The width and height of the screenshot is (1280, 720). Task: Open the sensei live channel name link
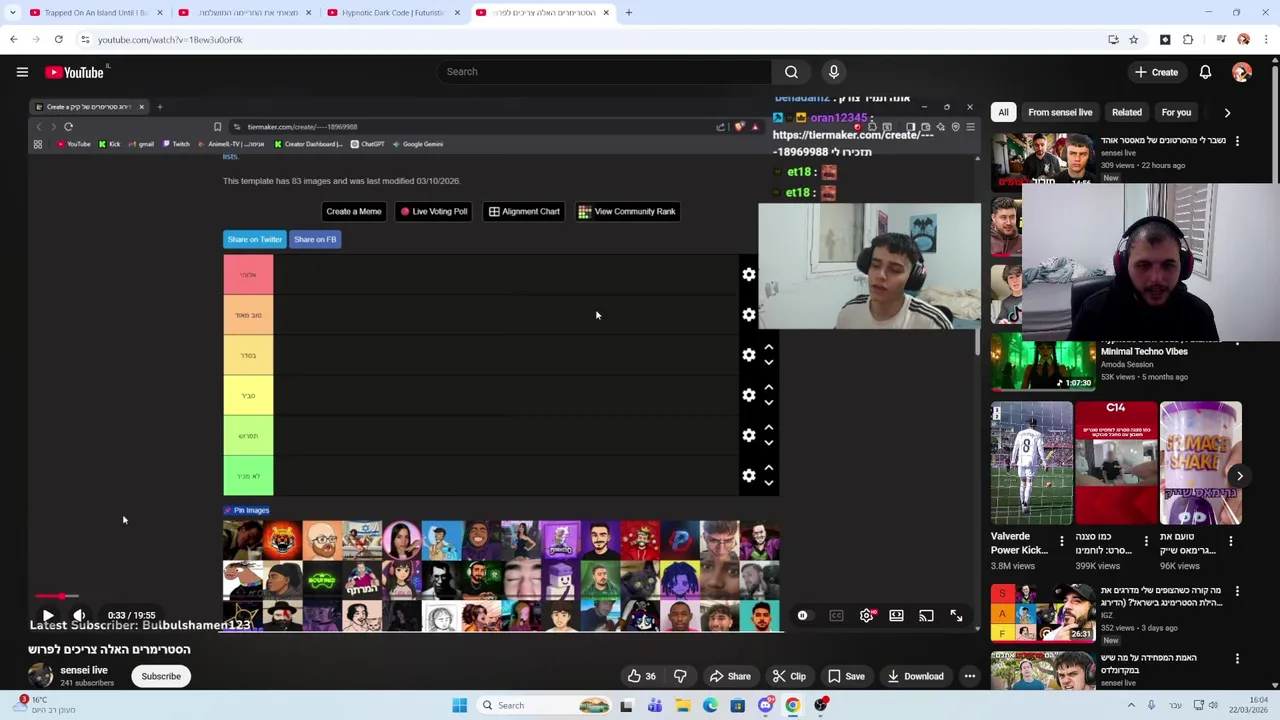tap(83, 670)
